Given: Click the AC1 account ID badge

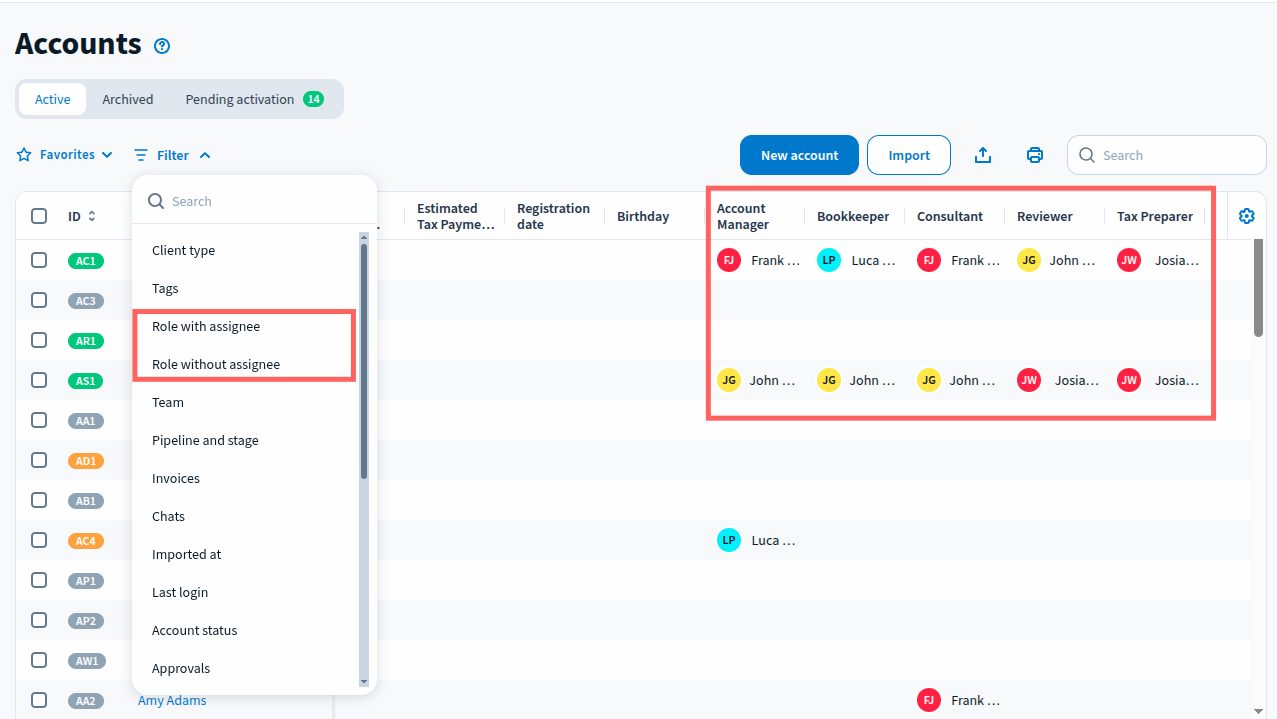Looking at the screenshot, I should 86,261.
